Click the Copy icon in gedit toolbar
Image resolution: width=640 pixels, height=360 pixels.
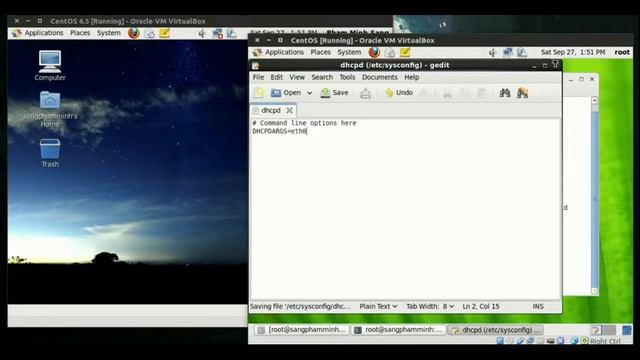pyautogui.click(x=464, y=93)
